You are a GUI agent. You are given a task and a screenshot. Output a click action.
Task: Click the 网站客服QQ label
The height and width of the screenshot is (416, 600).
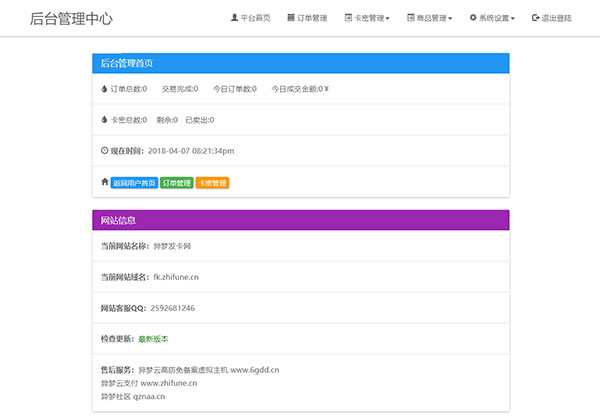pyautogui.click(x=124, y=308)
